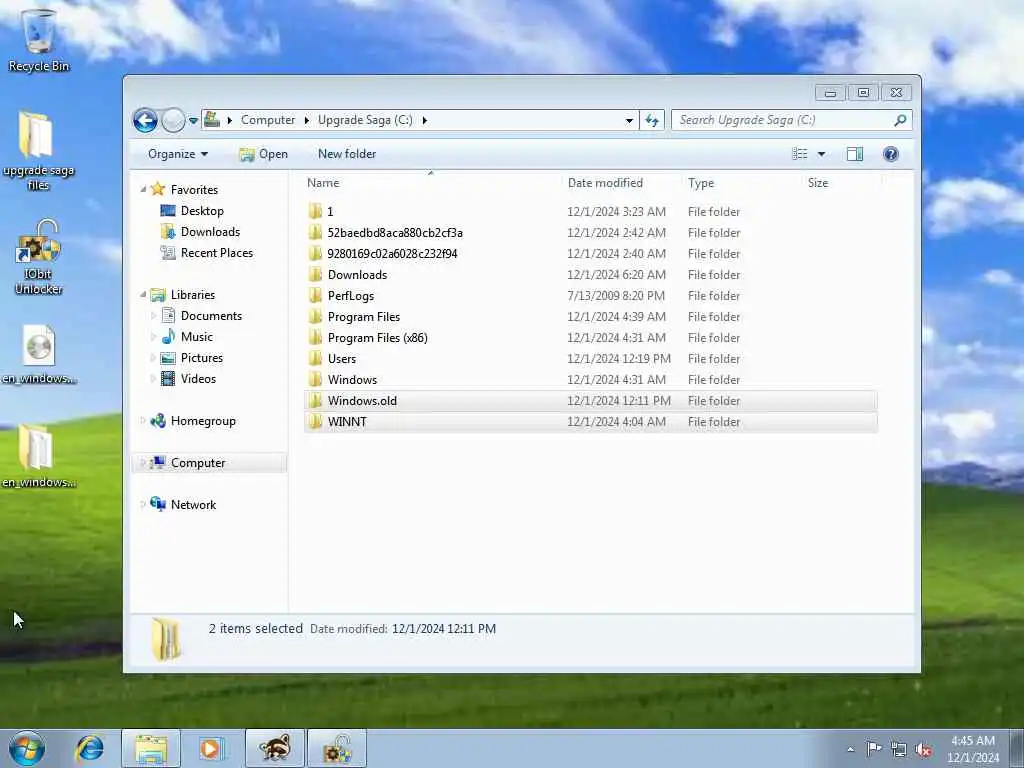The width and height of the screenshot is (1024, 768).
Task: Open the view options dropdown arrow
Action: pyautogui.click(x=822, y=154)
